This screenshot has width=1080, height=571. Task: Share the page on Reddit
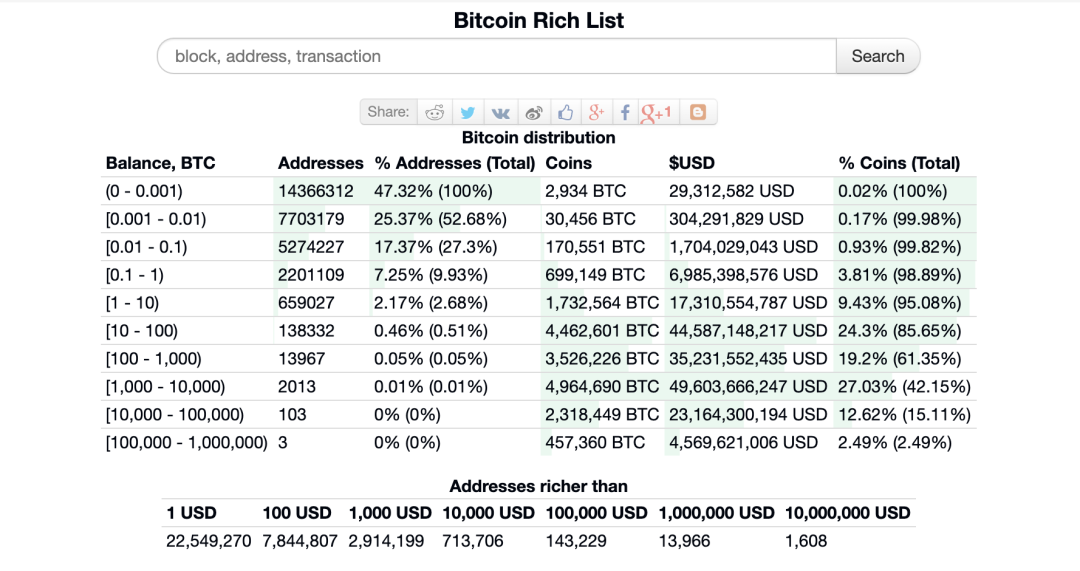[x=435, y=112]
